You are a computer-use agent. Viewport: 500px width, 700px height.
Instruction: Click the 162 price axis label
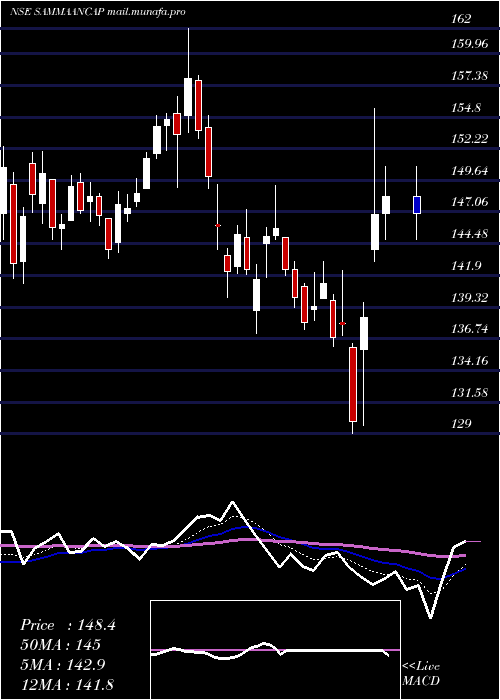coord(461,19)
